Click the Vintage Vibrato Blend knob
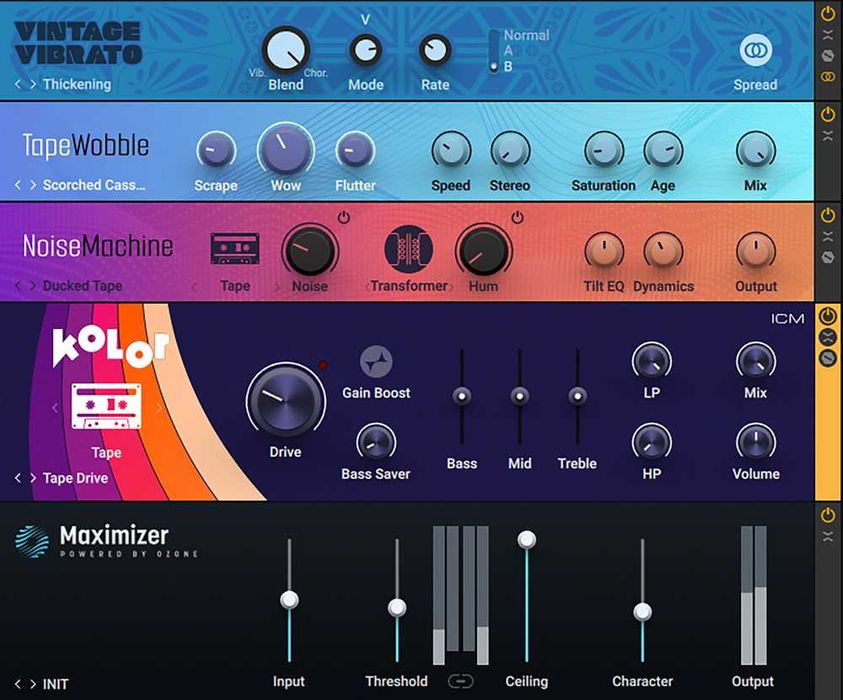 click(286, 51)
